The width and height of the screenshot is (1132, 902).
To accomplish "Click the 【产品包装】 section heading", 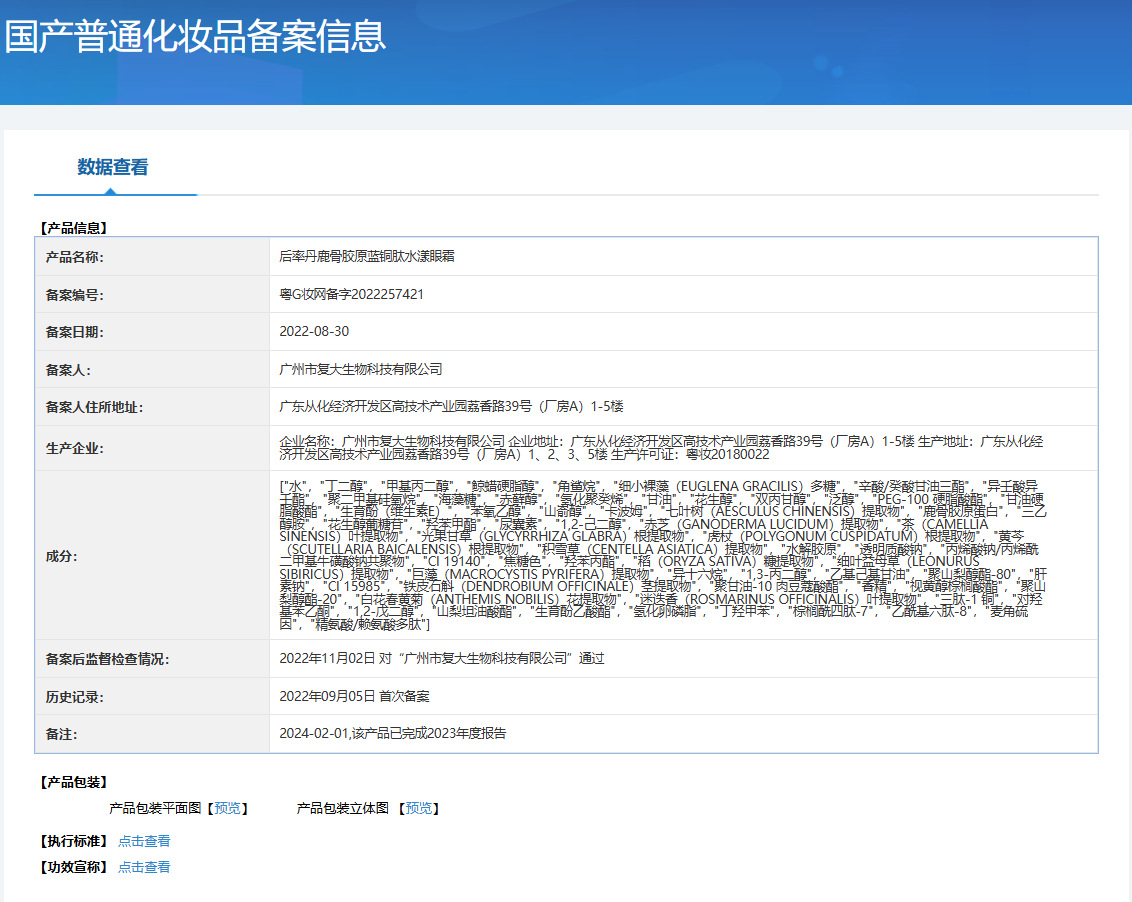I will (73, 782).
